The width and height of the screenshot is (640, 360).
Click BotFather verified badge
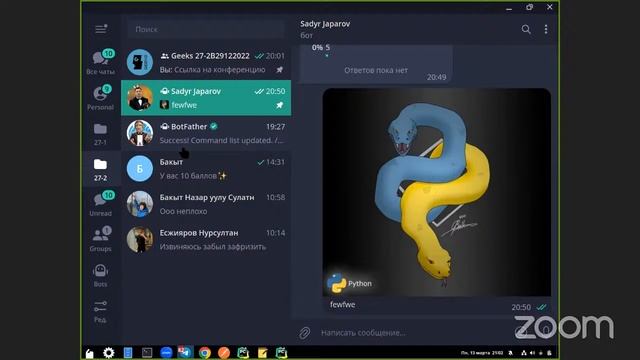(x=213, y=127)
